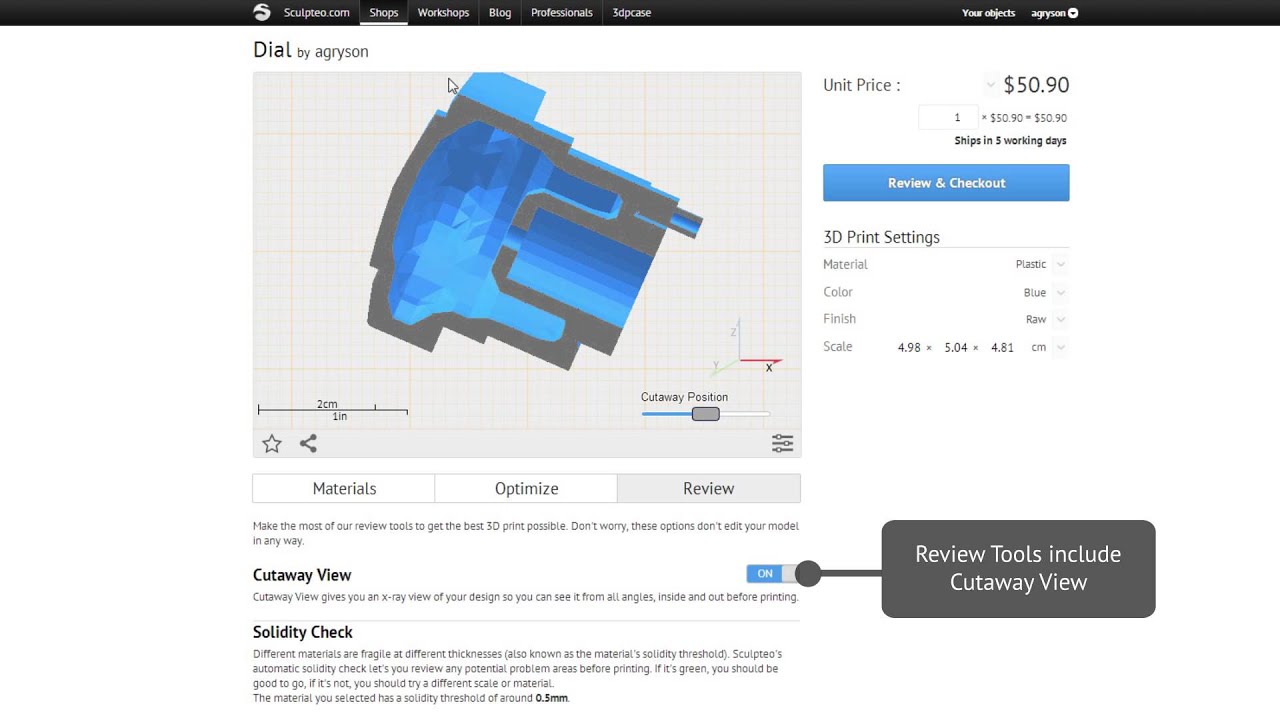Expand the Material dropdown showing Plastic

point(1060,264)
